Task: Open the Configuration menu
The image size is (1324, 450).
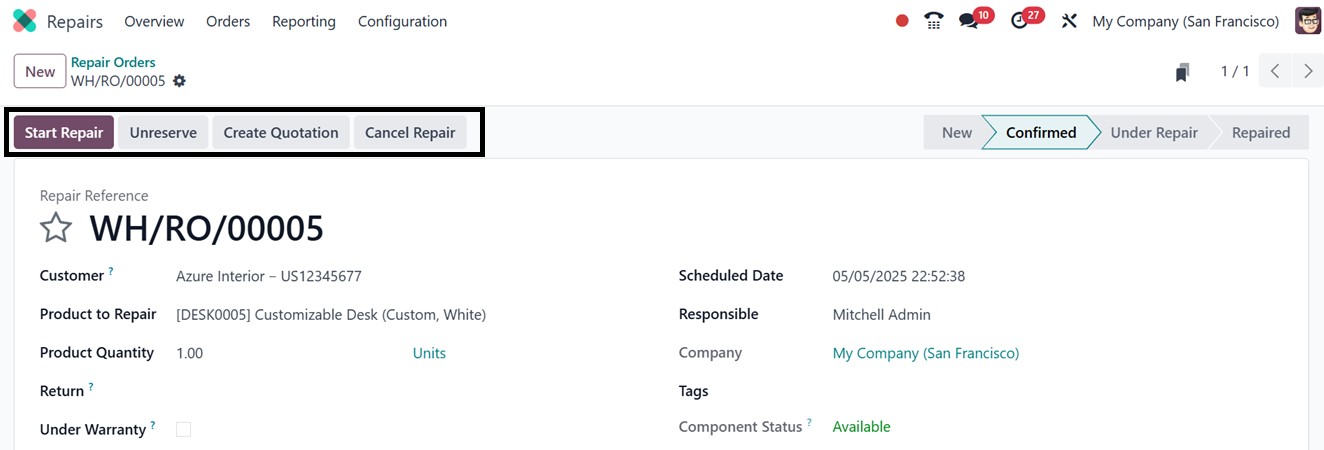Action: (x=402, y=21)
